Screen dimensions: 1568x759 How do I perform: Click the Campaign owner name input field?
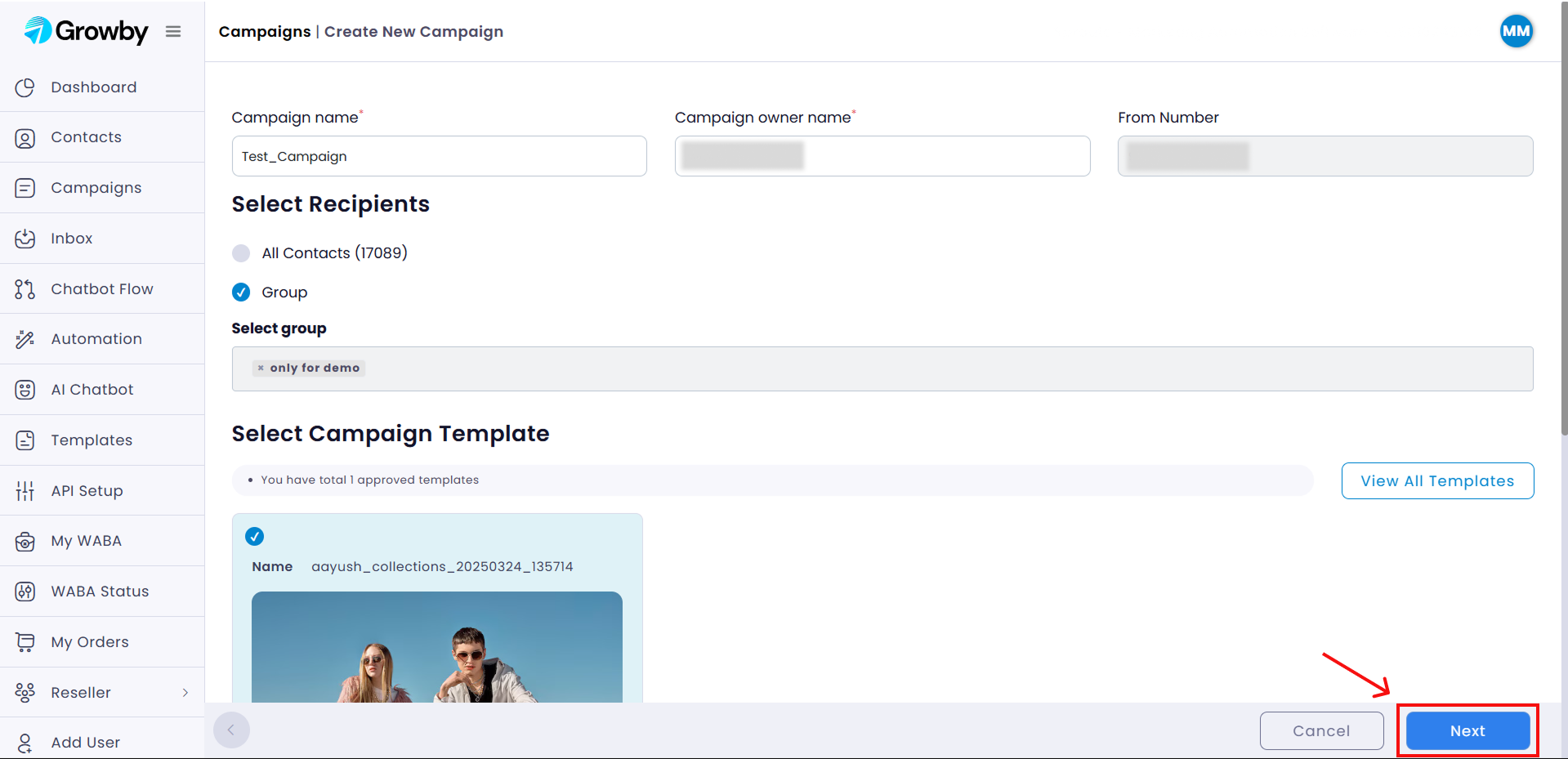[x=882, y=156]
